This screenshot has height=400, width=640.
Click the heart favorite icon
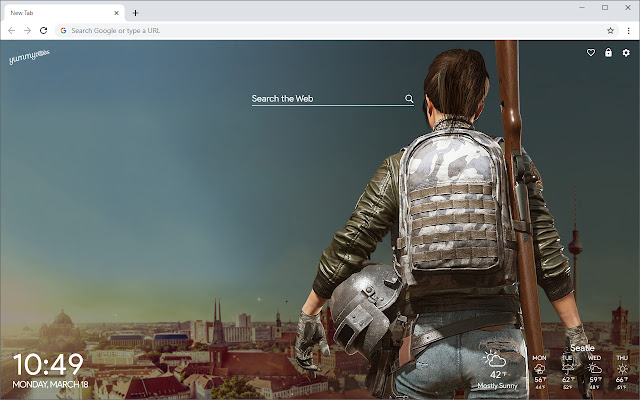591,53
